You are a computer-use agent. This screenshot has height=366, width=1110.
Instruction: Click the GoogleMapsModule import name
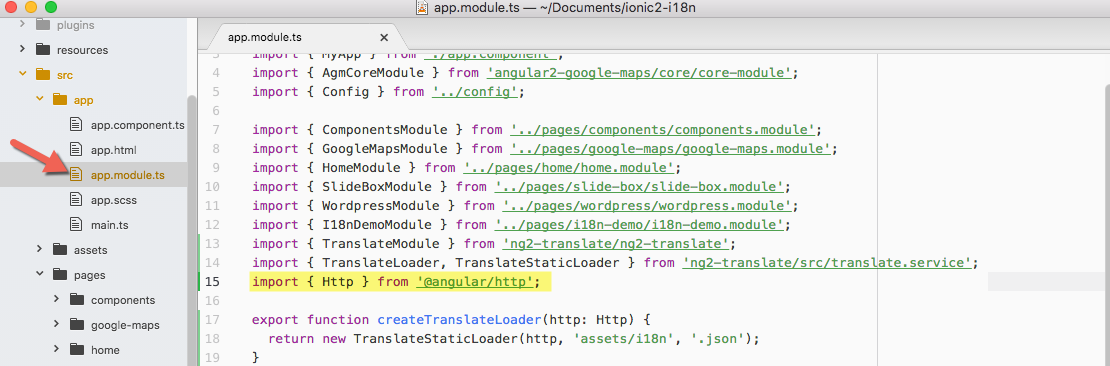[384, 149]
